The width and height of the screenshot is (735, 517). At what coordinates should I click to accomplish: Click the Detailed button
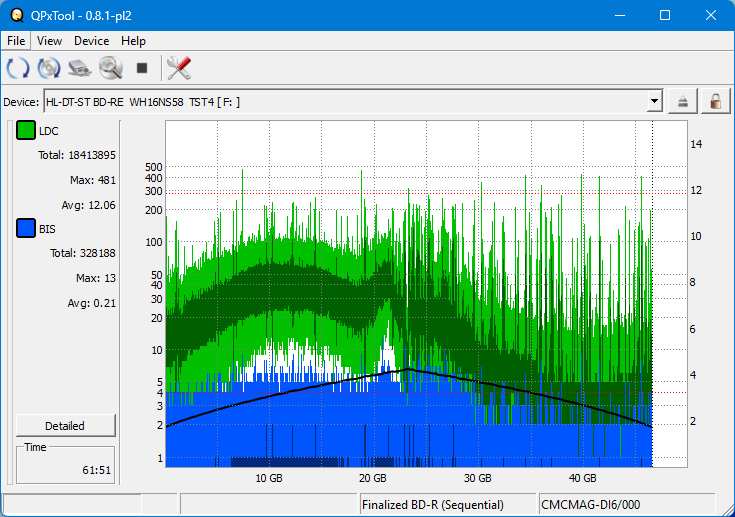65,425
